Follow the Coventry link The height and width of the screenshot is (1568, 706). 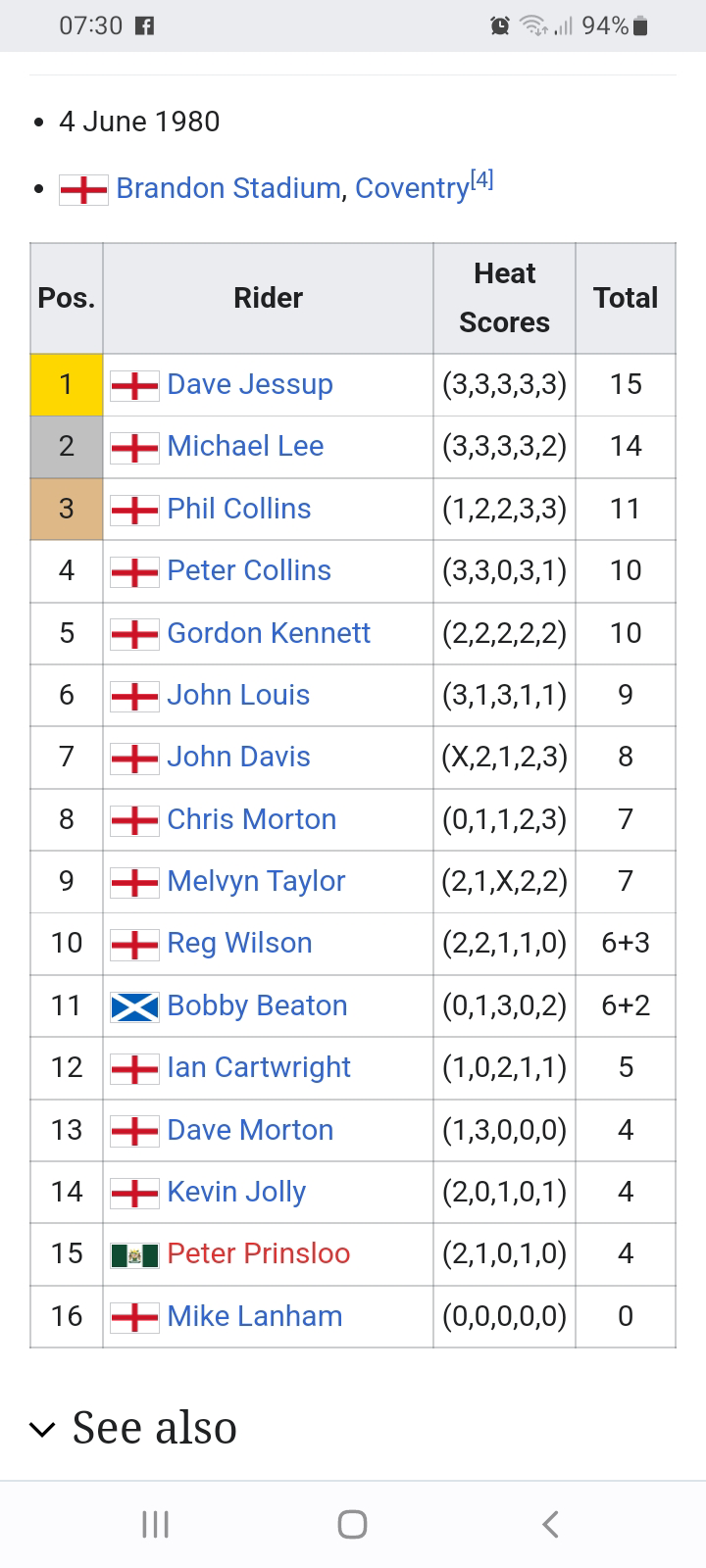point(412,188)
